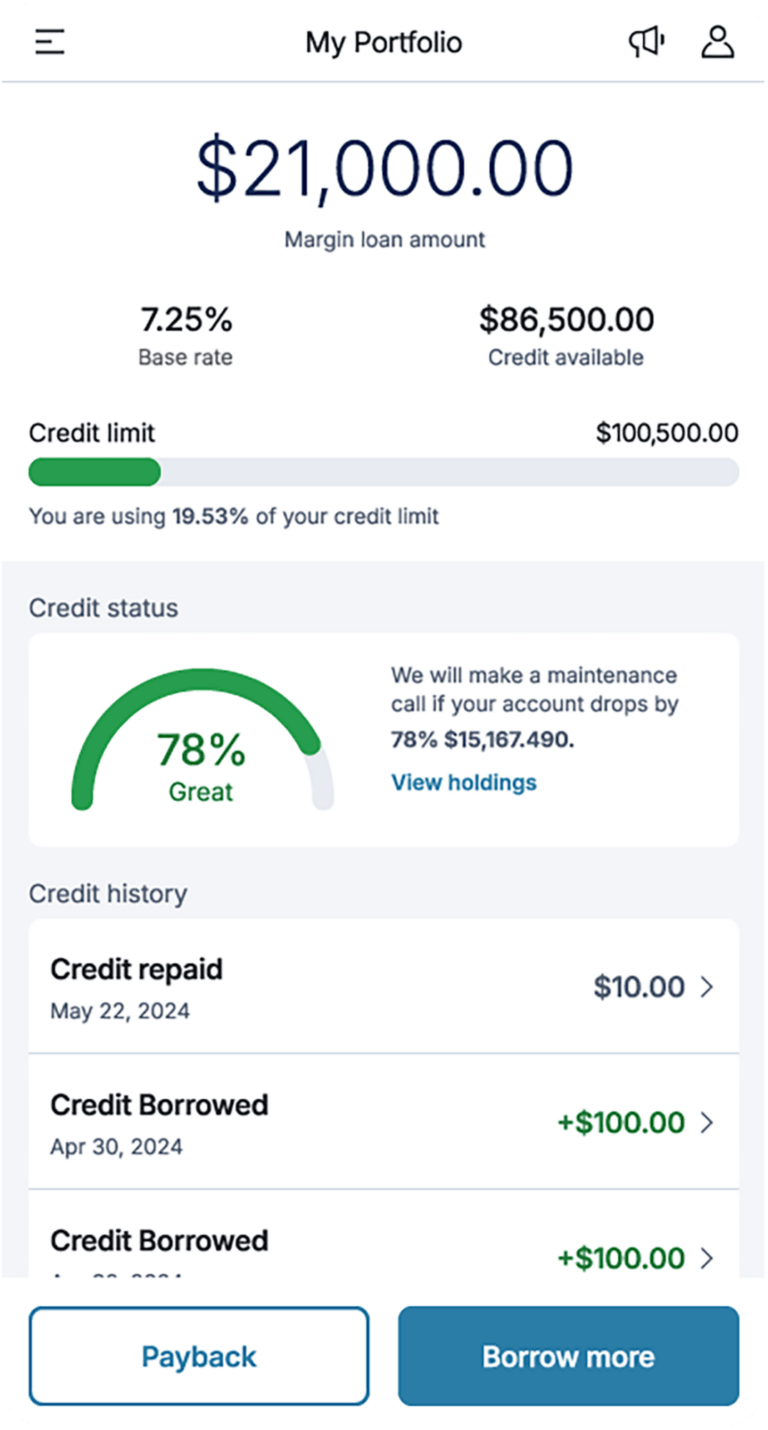Expand the bottom Credit Borrowed chevron
Viewport: 768px width, 1430px height.
point(707,1257)
